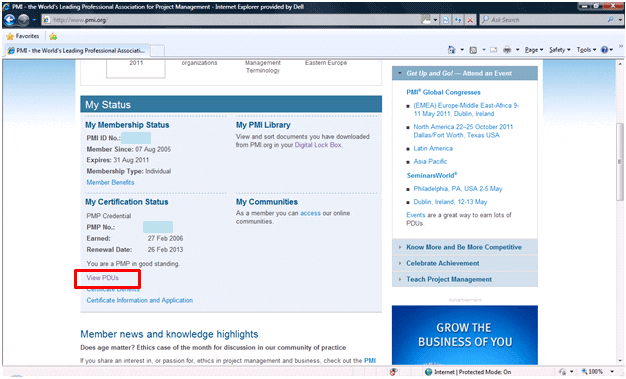Expand command bar overflow chevron
Screen dimensions: 626x379
tap(621, 46)
